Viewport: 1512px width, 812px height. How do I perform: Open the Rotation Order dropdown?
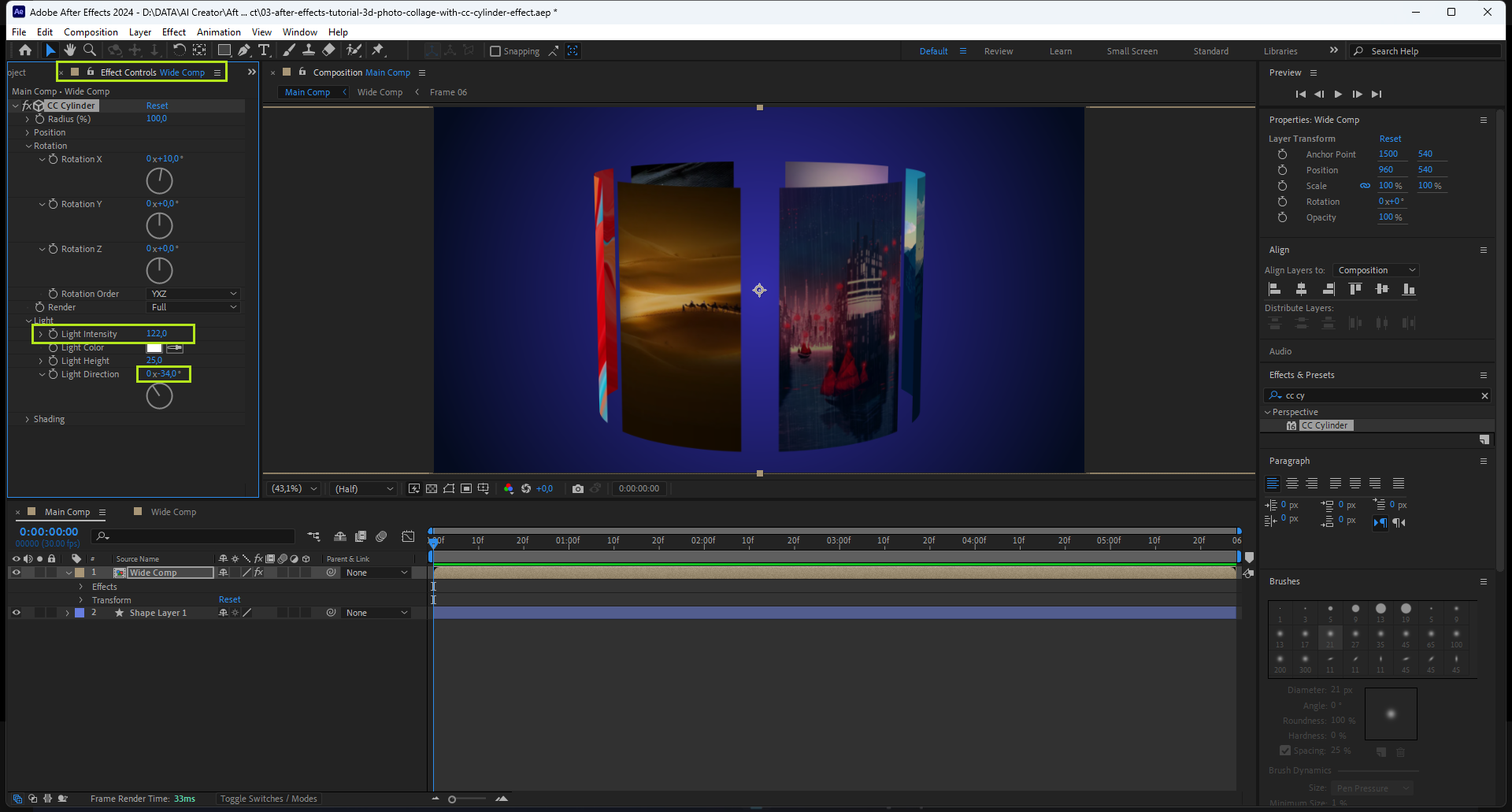pyautogui.click(x=193, y=294)
